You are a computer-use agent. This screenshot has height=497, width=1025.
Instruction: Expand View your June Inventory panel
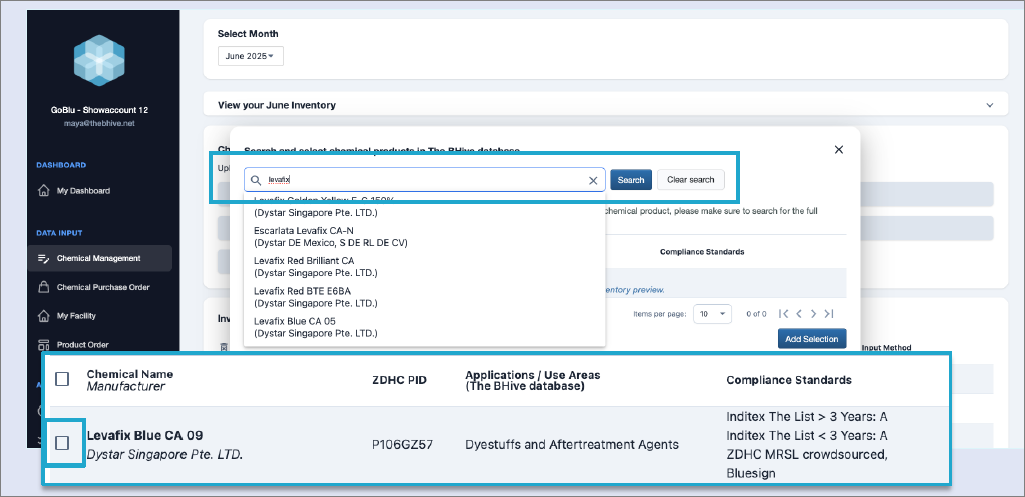coord(990,105)
